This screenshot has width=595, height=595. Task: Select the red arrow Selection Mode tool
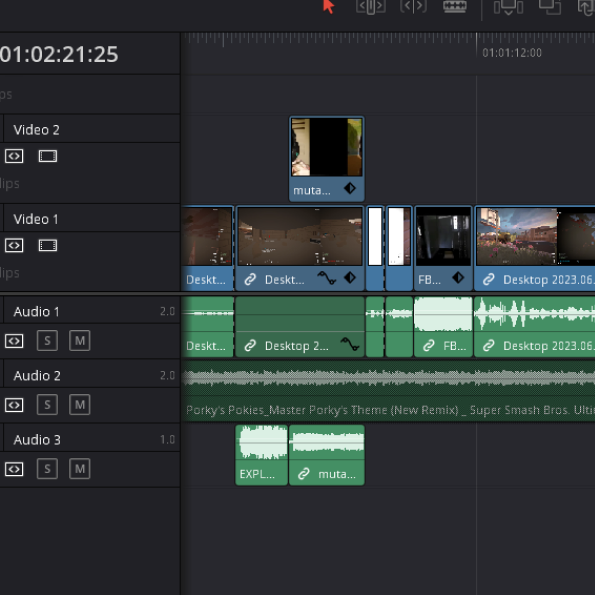tap(328, 6)
